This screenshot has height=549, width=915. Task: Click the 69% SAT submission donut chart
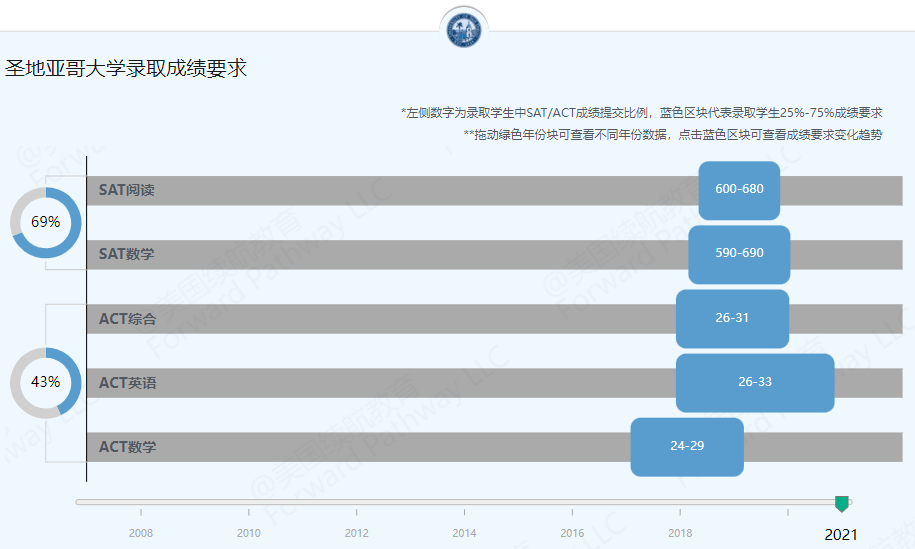[x=46, y=222]
